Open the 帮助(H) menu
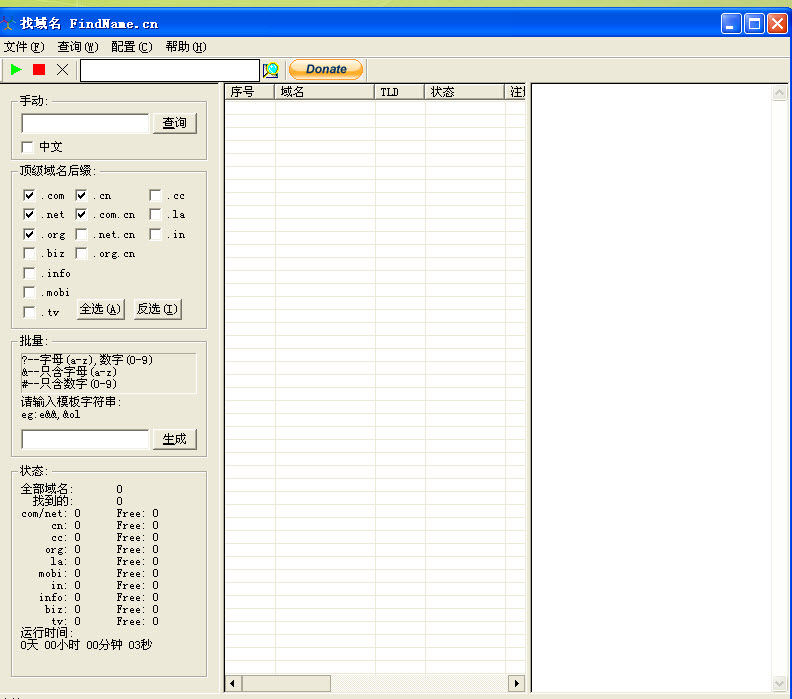This screenshot has width=792, height=699. point(185,47)
